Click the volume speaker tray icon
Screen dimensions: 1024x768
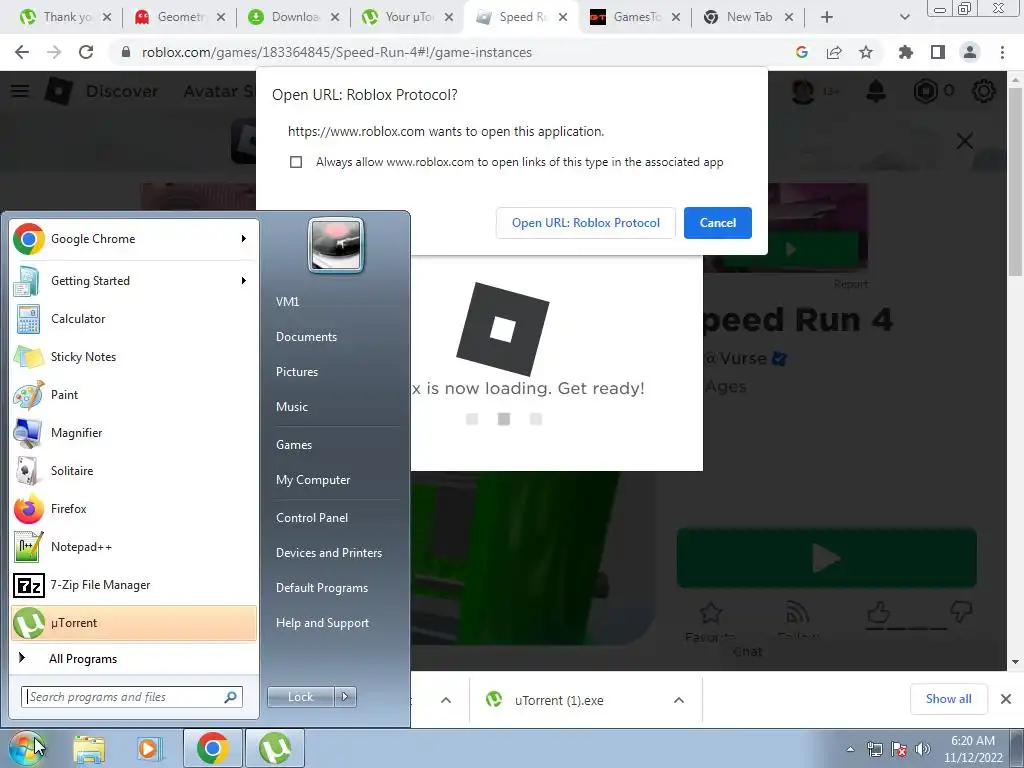pos(923,749)
